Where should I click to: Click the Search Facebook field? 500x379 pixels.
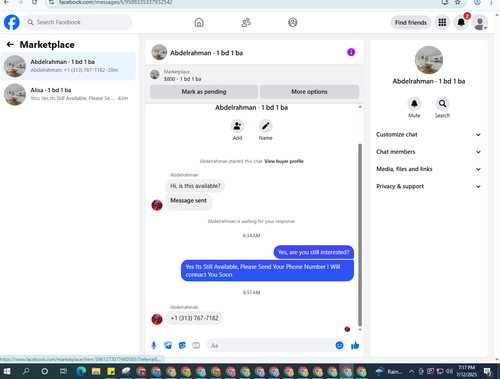click(78, 22)
